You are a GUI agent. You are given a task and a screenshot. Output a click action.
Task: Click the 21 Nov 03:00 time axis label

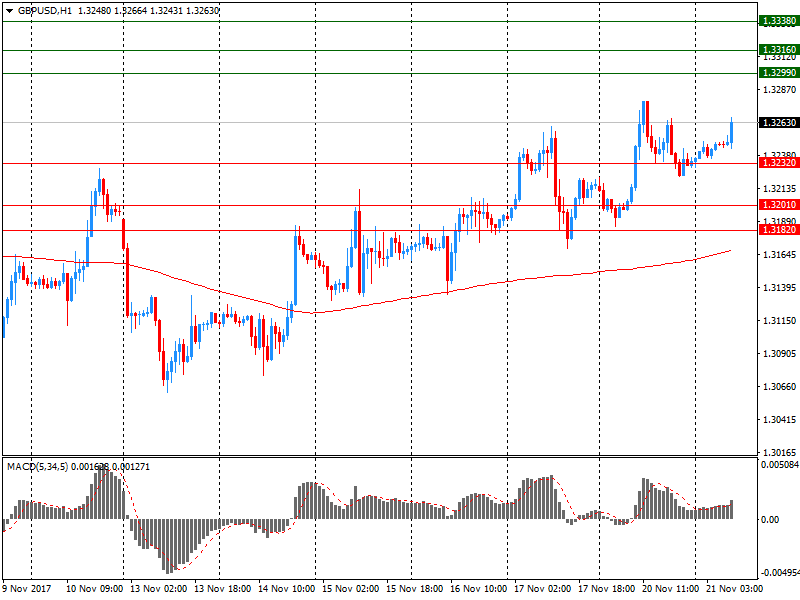point(735,589)
